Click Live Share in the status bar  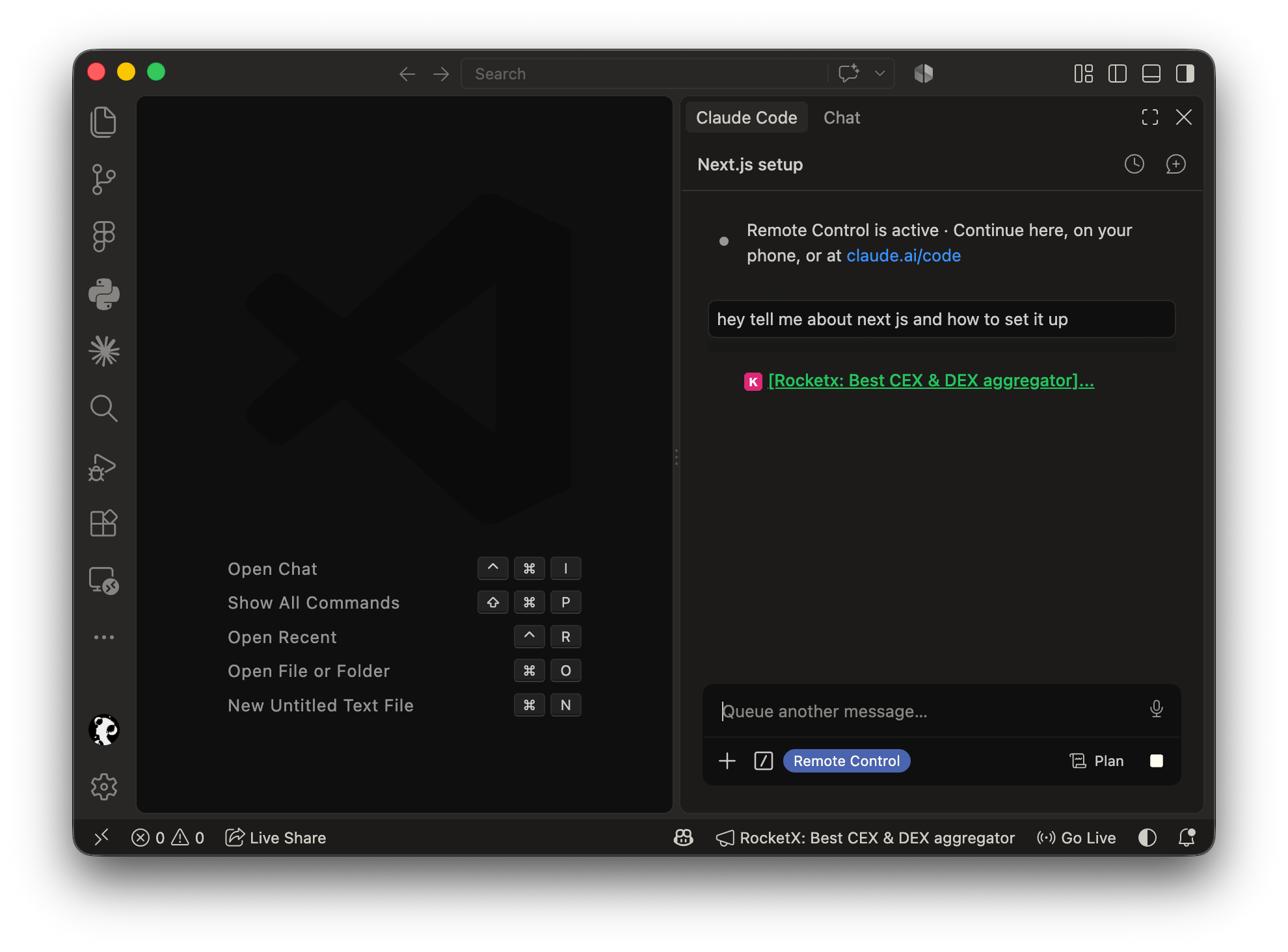(275, 838)
